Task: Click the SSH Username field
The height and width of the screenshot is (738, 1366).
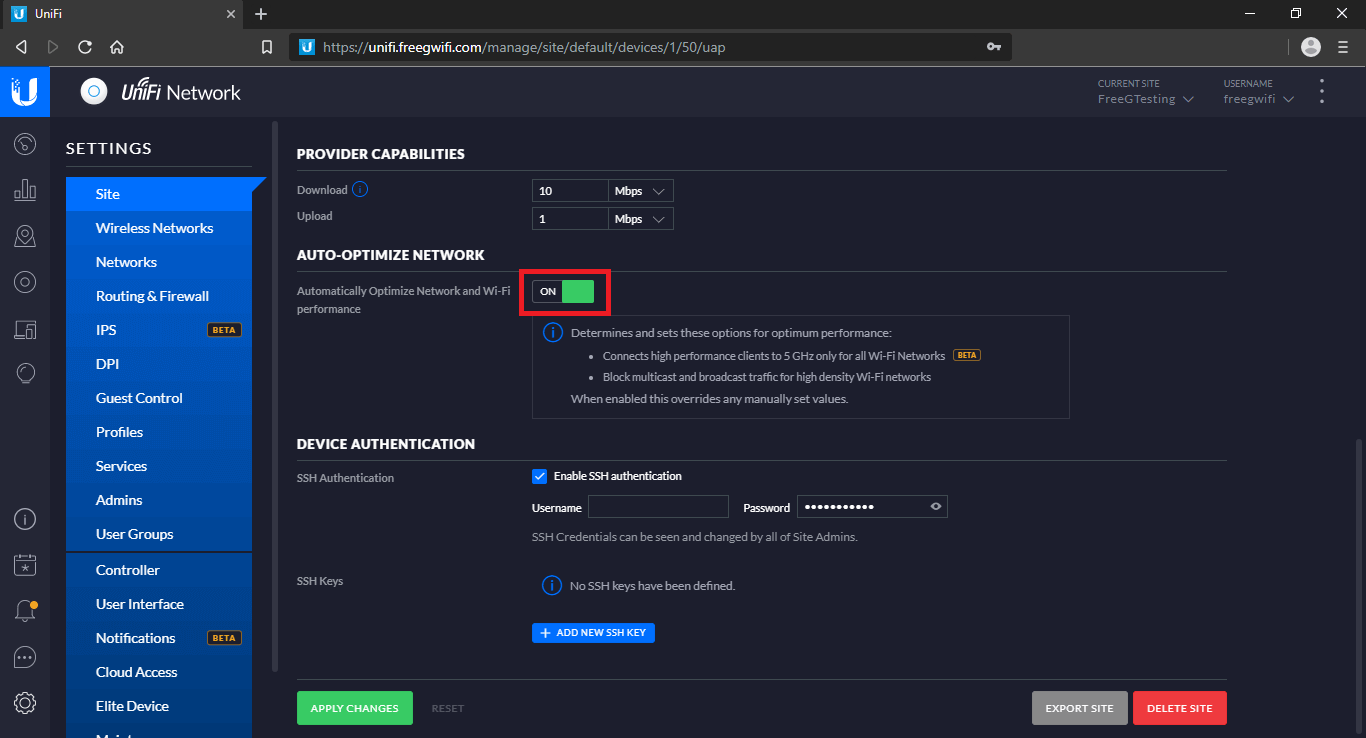Action: [658, 506]
